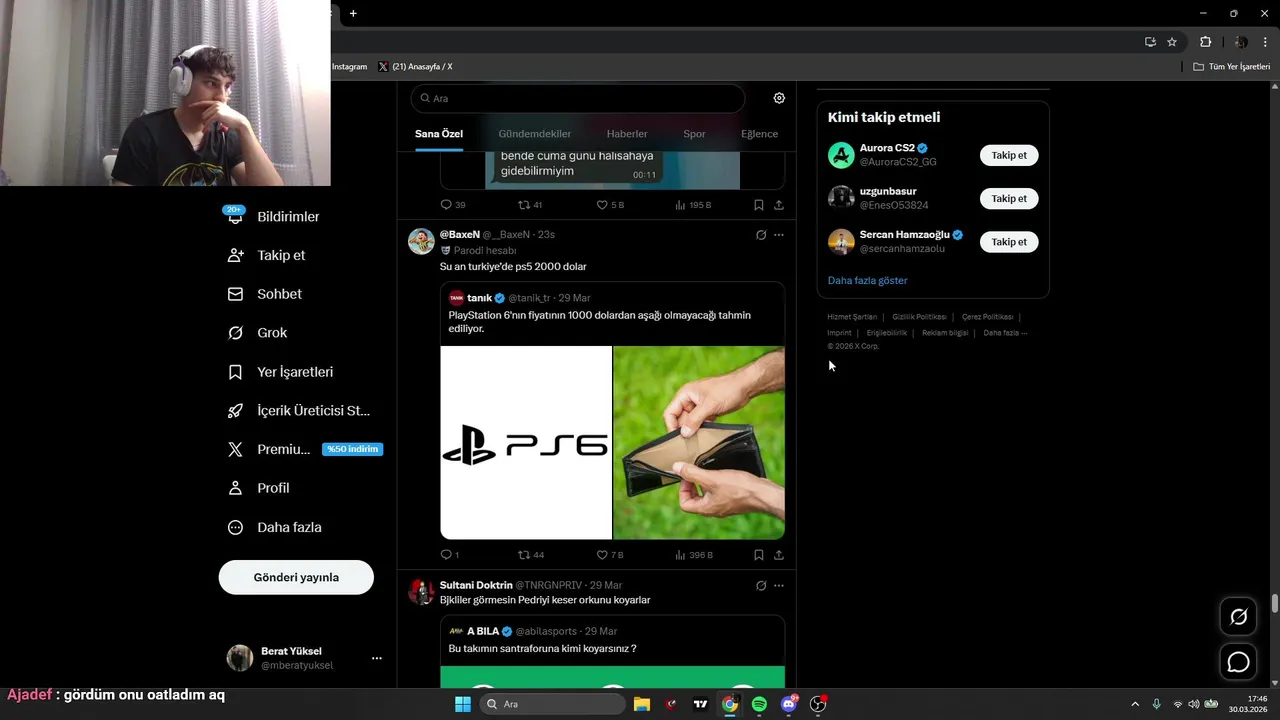Image resolution: width=1280 pixels, height=720 pixels.
Task: Follow Sercan Hamzaoğlu with Takip et
Action: tap(1009, 241)
